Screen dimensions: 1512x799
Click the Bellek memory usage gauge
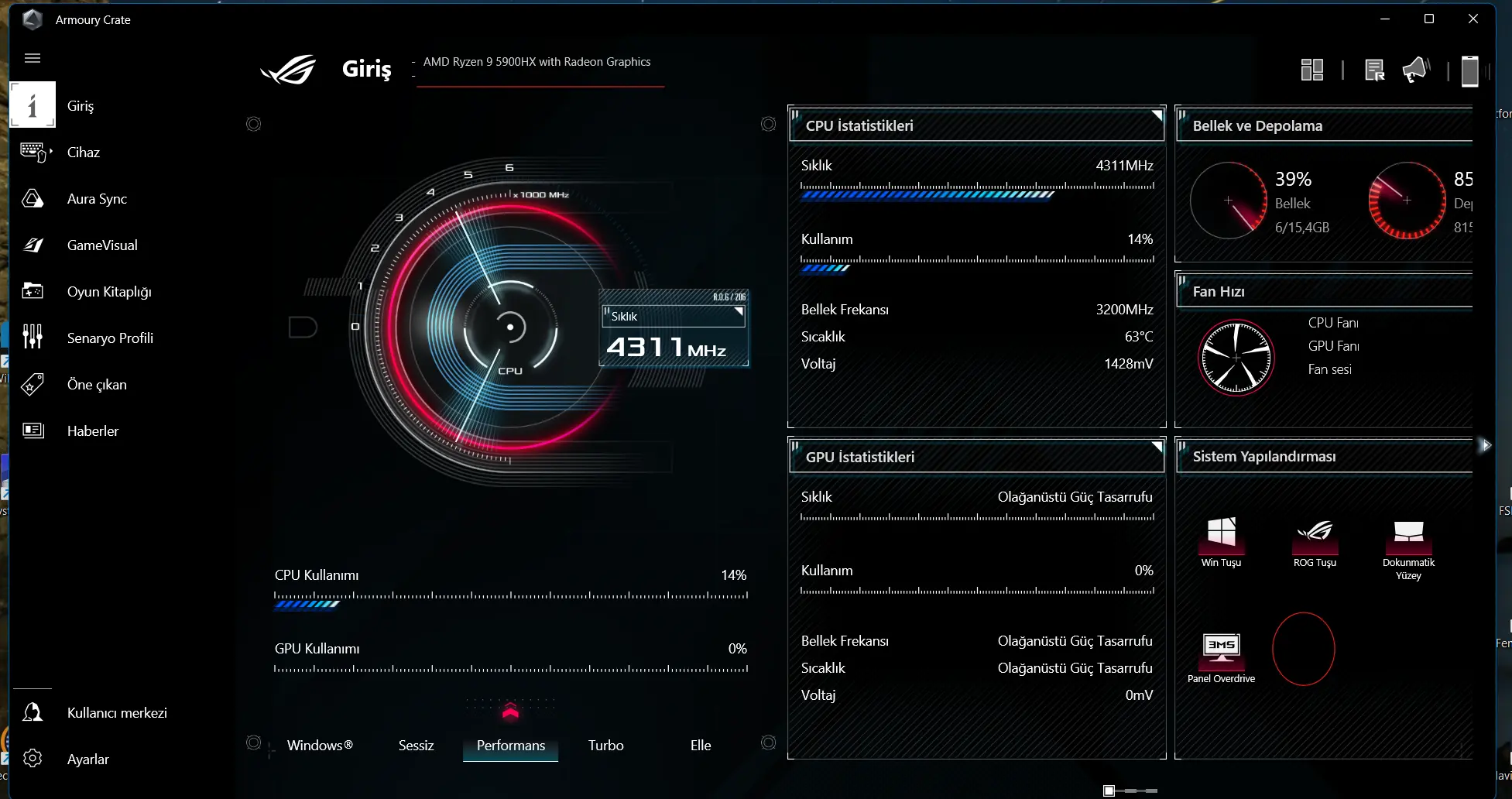pos(1229,201)
